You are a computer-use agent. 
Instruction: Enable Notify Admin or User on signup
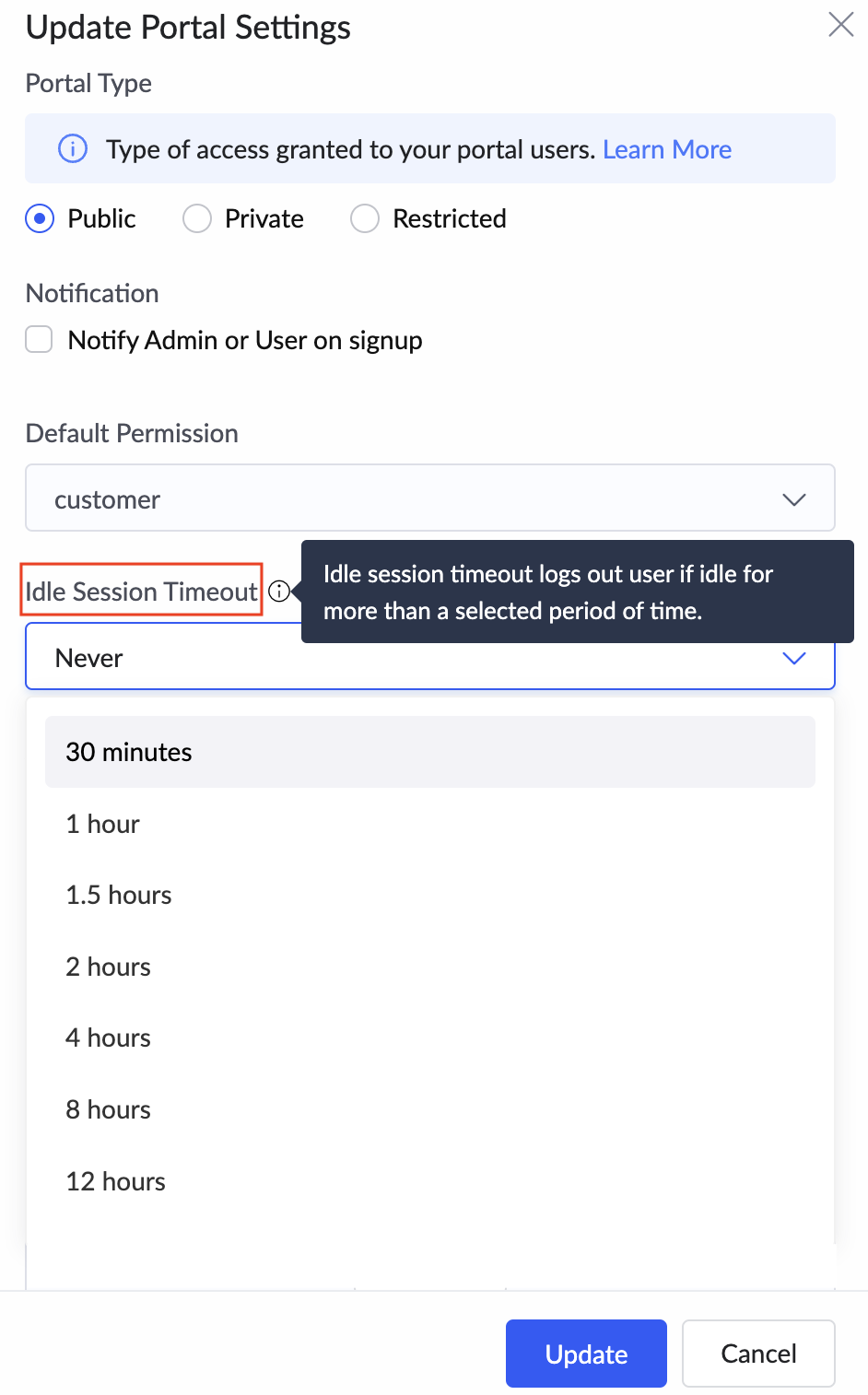(39, 339)
